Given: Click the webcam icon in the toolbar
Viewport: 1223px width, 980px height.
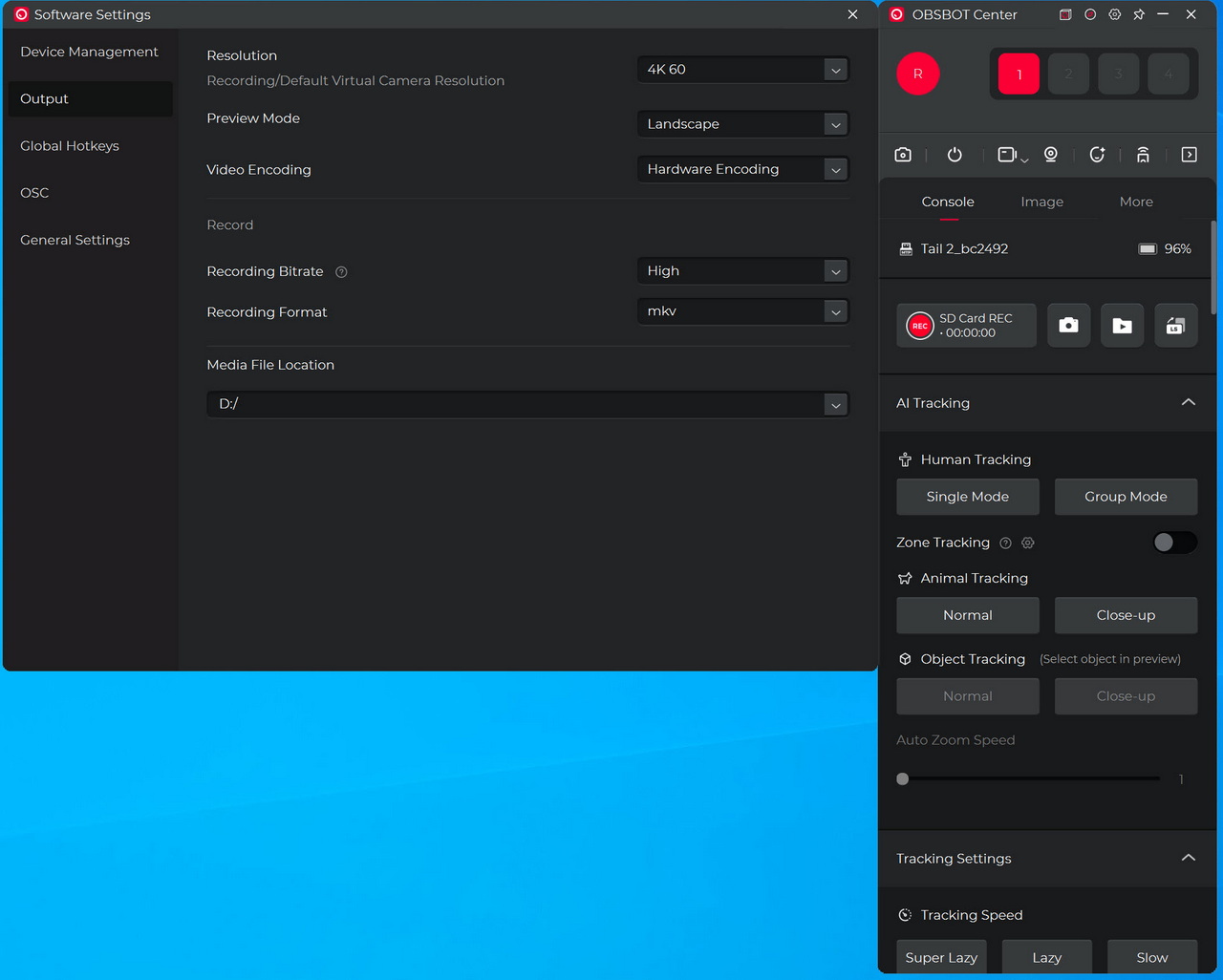Looking at the screenshot, I should 1050,155.
